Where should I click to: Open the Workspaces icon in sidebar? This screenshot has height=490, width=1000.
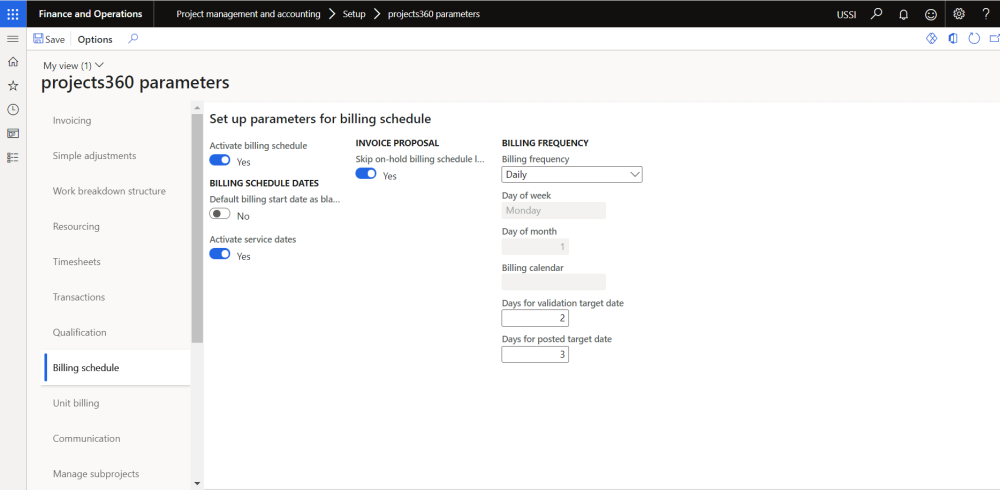pos(13,133)
